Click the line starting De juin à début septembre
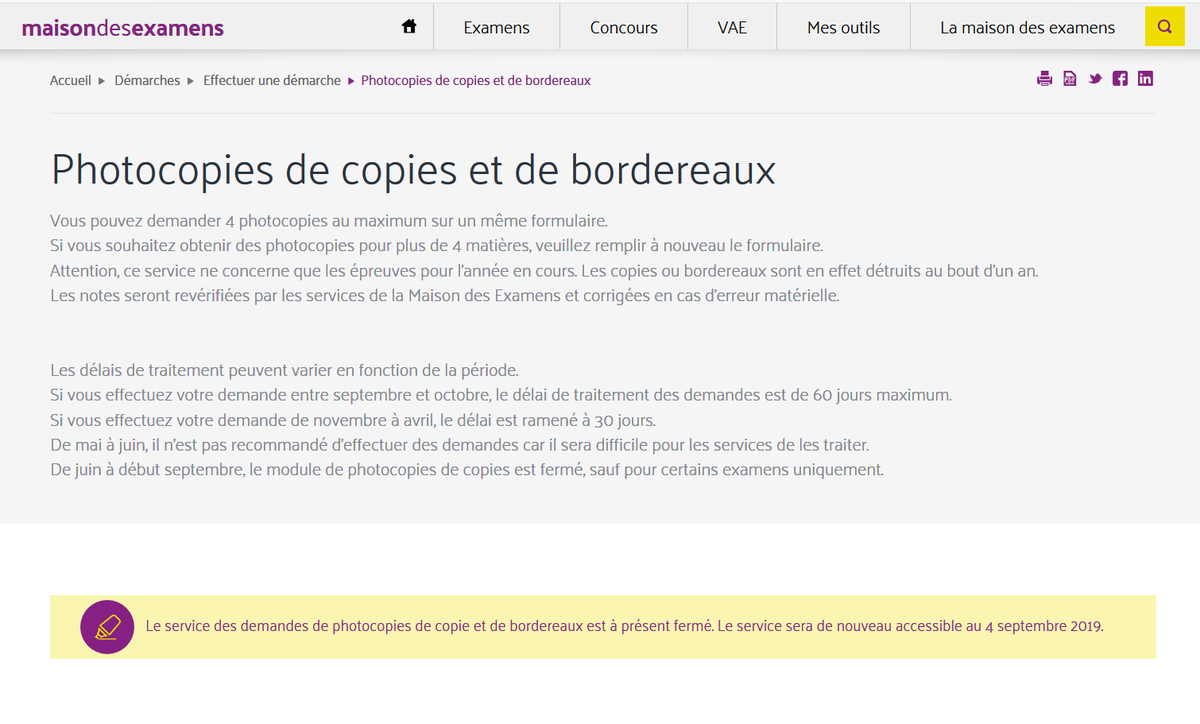The height and width of the screenshot is (724, 1200). (467, 470)
